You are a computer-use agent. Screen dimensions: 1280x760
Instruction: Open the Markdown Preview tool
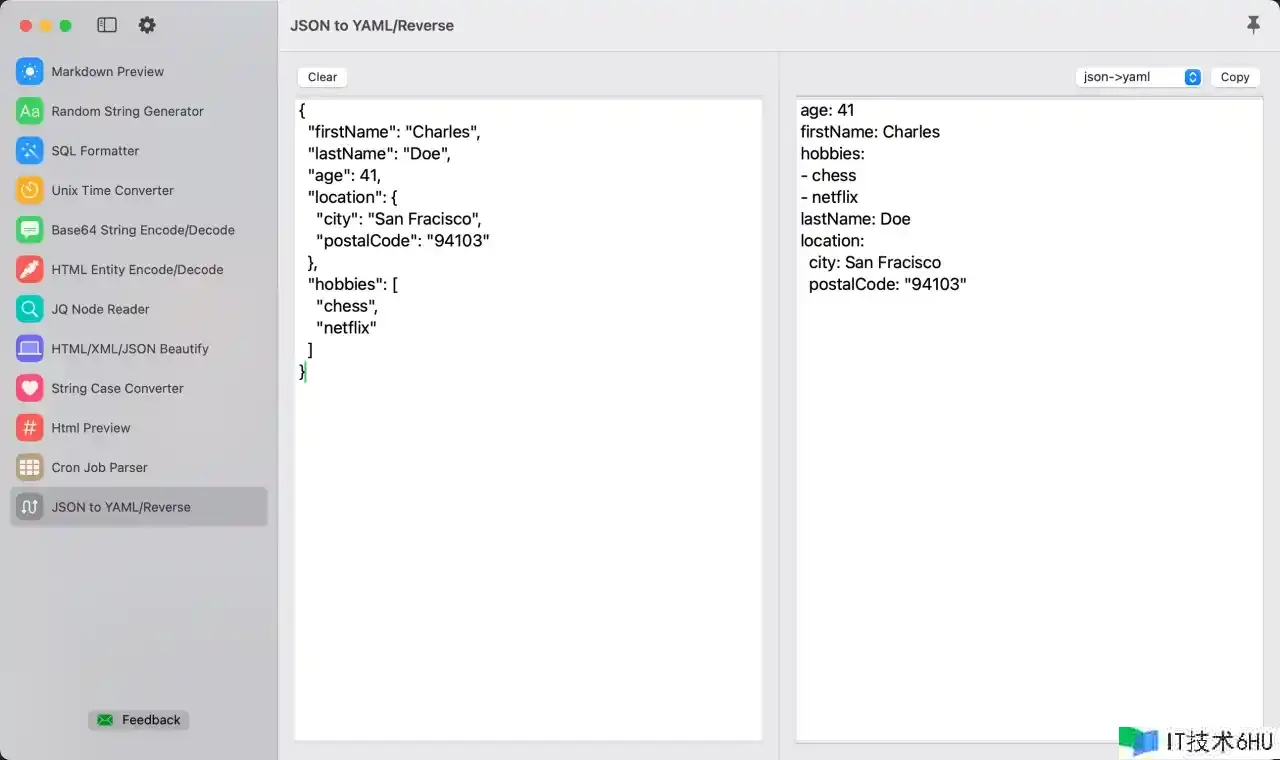(x=139, y=71)
